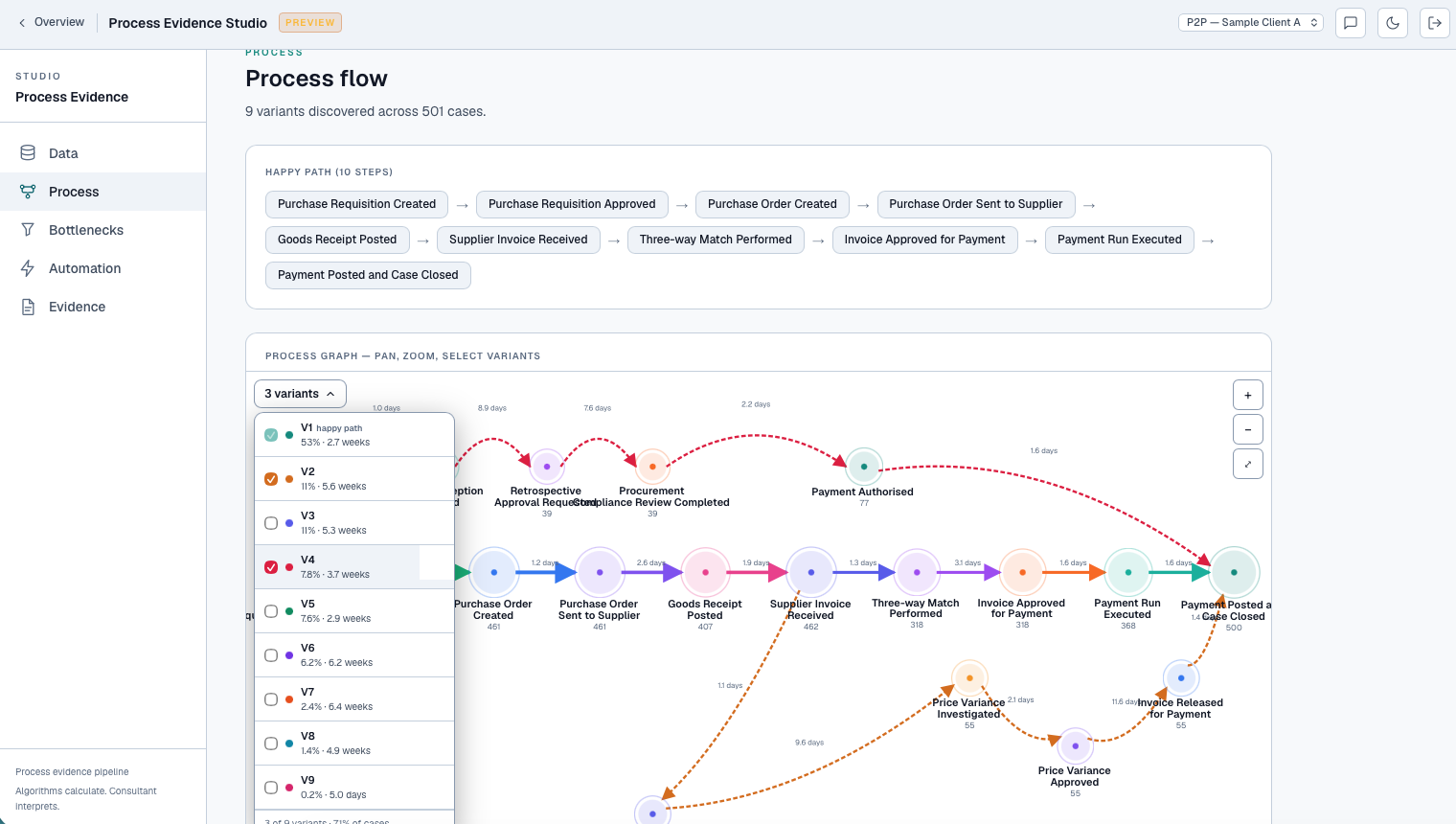This screenshot has width=1456, height=824.
Task: Collapse the 3 variants dropdown
Action: point(300,394)
